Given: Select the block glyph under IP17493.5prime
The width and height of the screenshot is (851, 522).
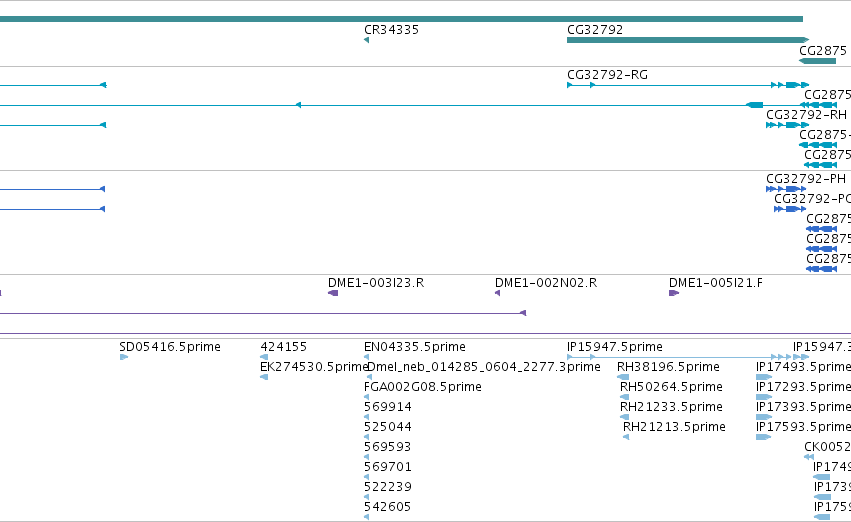Looking at the screenshot, I should 764,377.
